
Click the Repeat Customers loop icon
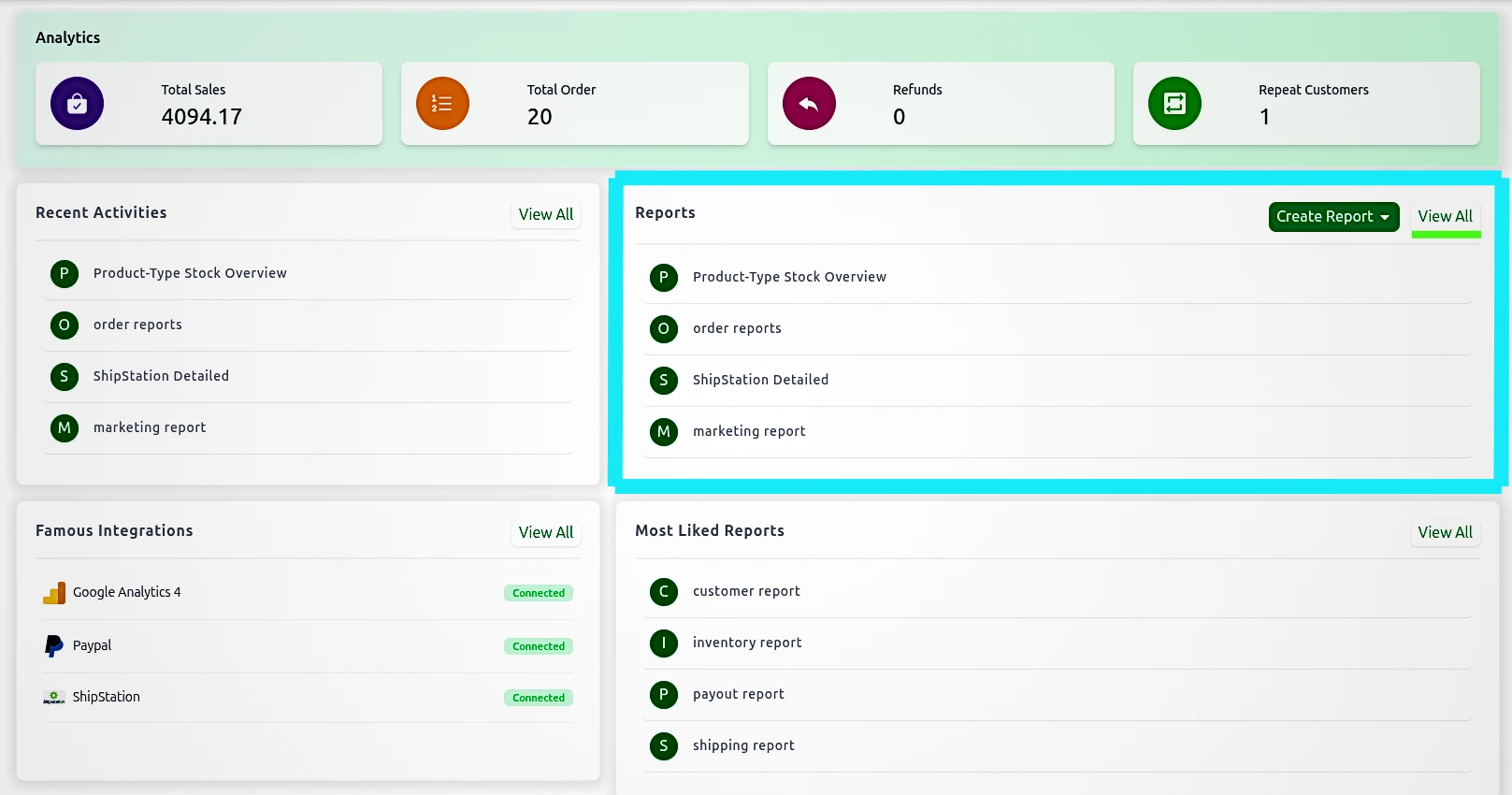pyautogui.click(x=1174, y=104)
